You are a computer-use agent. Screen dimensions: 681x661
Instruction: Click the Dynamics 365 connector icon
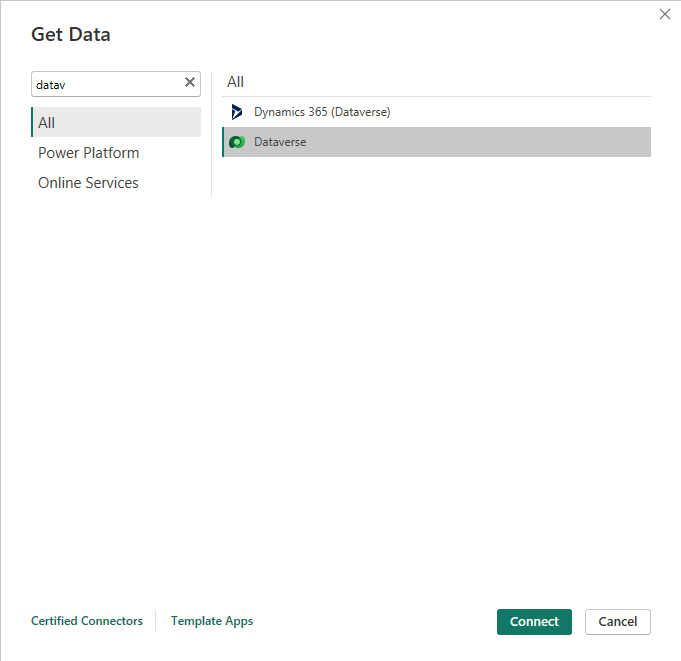237,112
